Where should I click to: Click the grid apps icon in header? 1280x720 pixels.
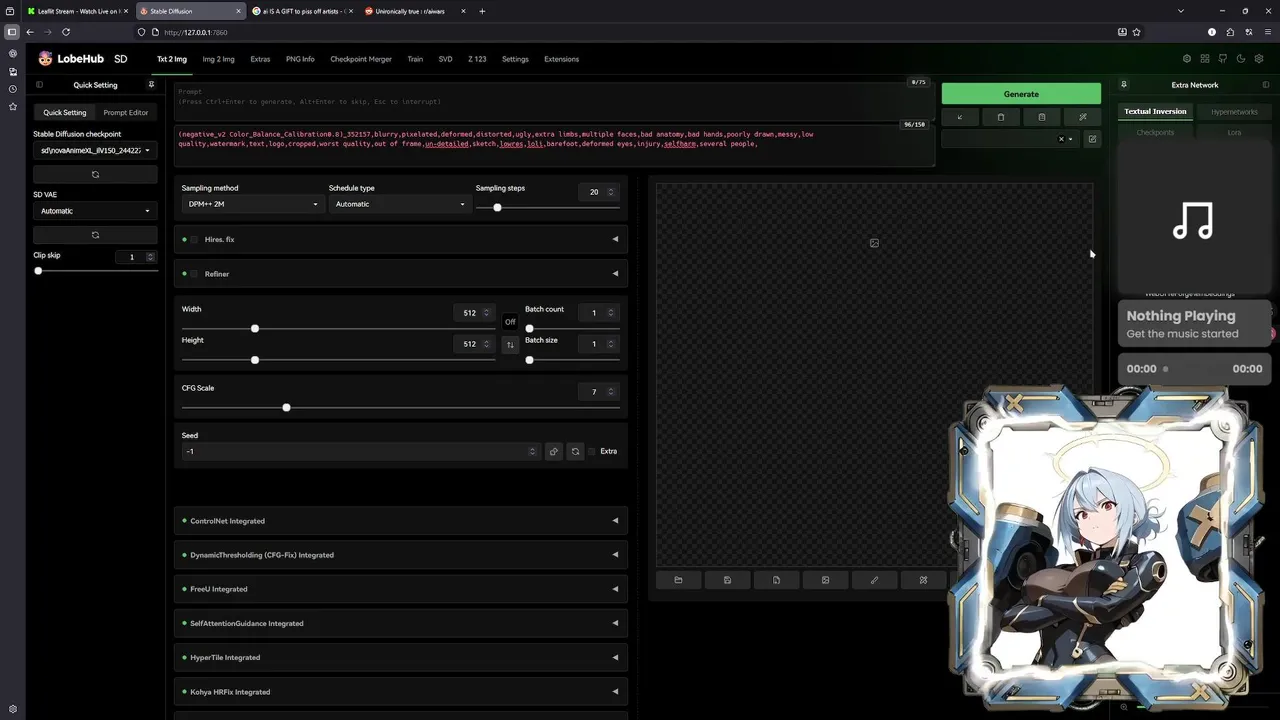click(x=1205, y=59)
